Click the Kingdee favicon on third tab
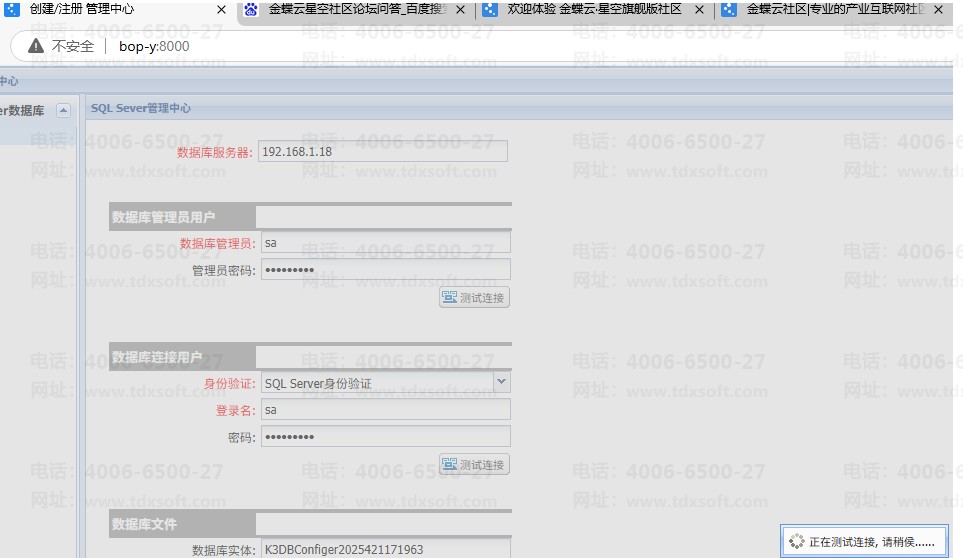963x558 pixels. point(489,9)
